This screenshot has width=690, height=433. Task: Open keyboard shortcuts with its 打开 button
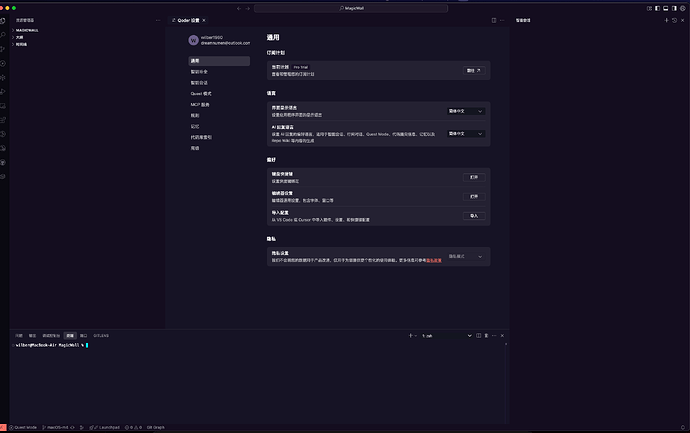coord(474,177)
